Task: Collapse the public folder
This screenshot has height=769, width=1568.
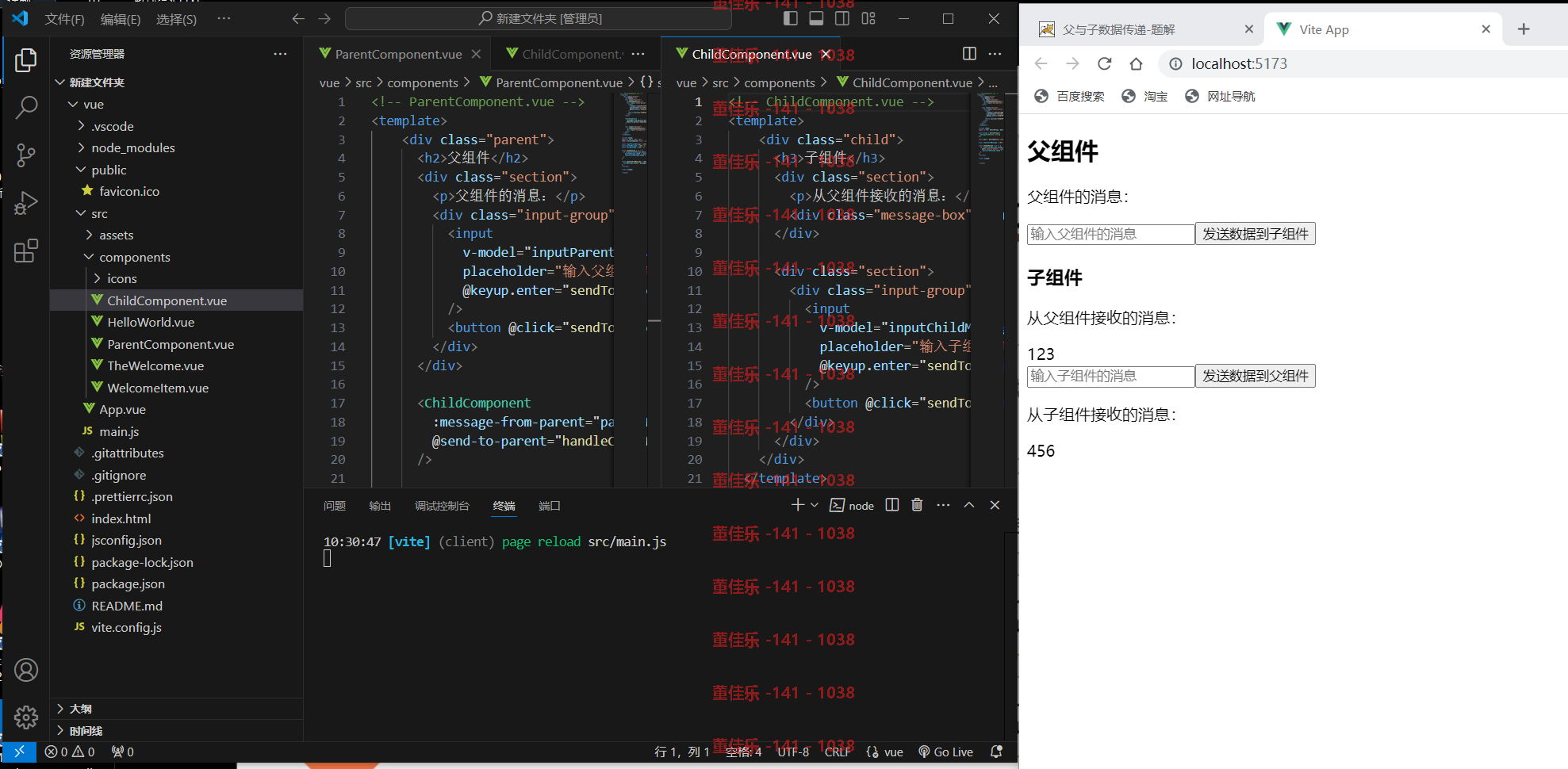Action: [x=109, y=170]
